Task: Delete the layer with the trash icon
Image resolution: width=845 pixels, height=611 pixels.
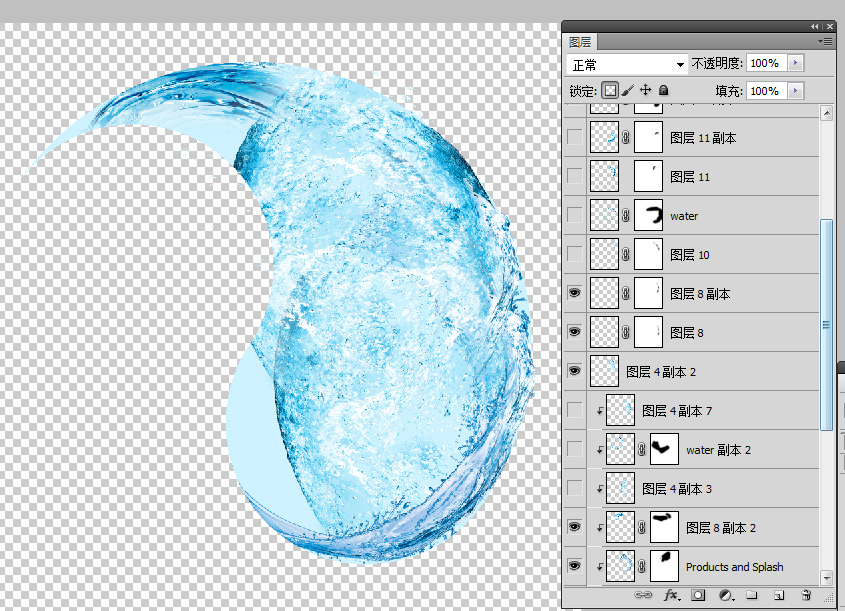Action: click(x=806, y=595)
